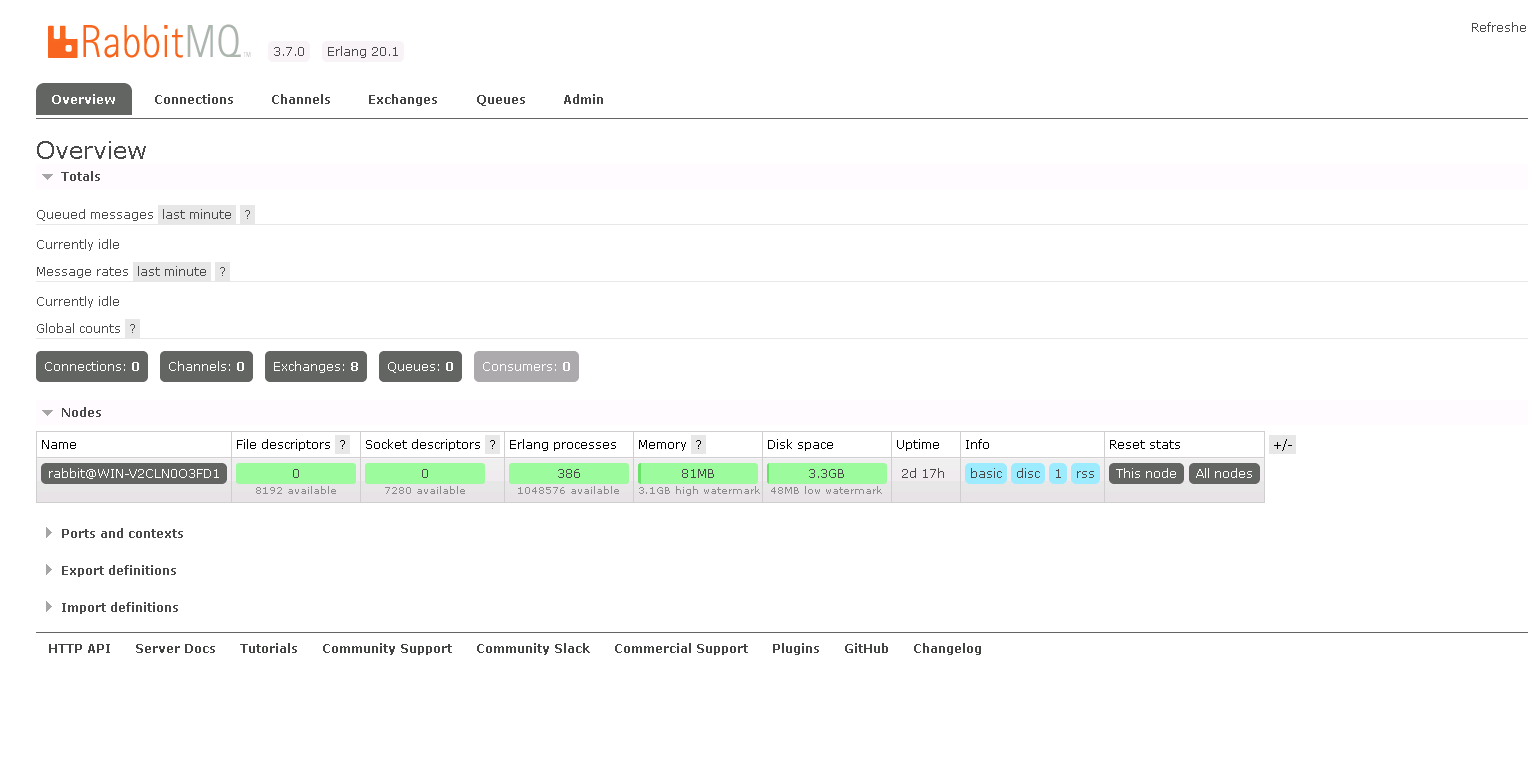Open Commercial Support link
The width and height of the screenshot is (1528, 772).
tap(681, 649)
